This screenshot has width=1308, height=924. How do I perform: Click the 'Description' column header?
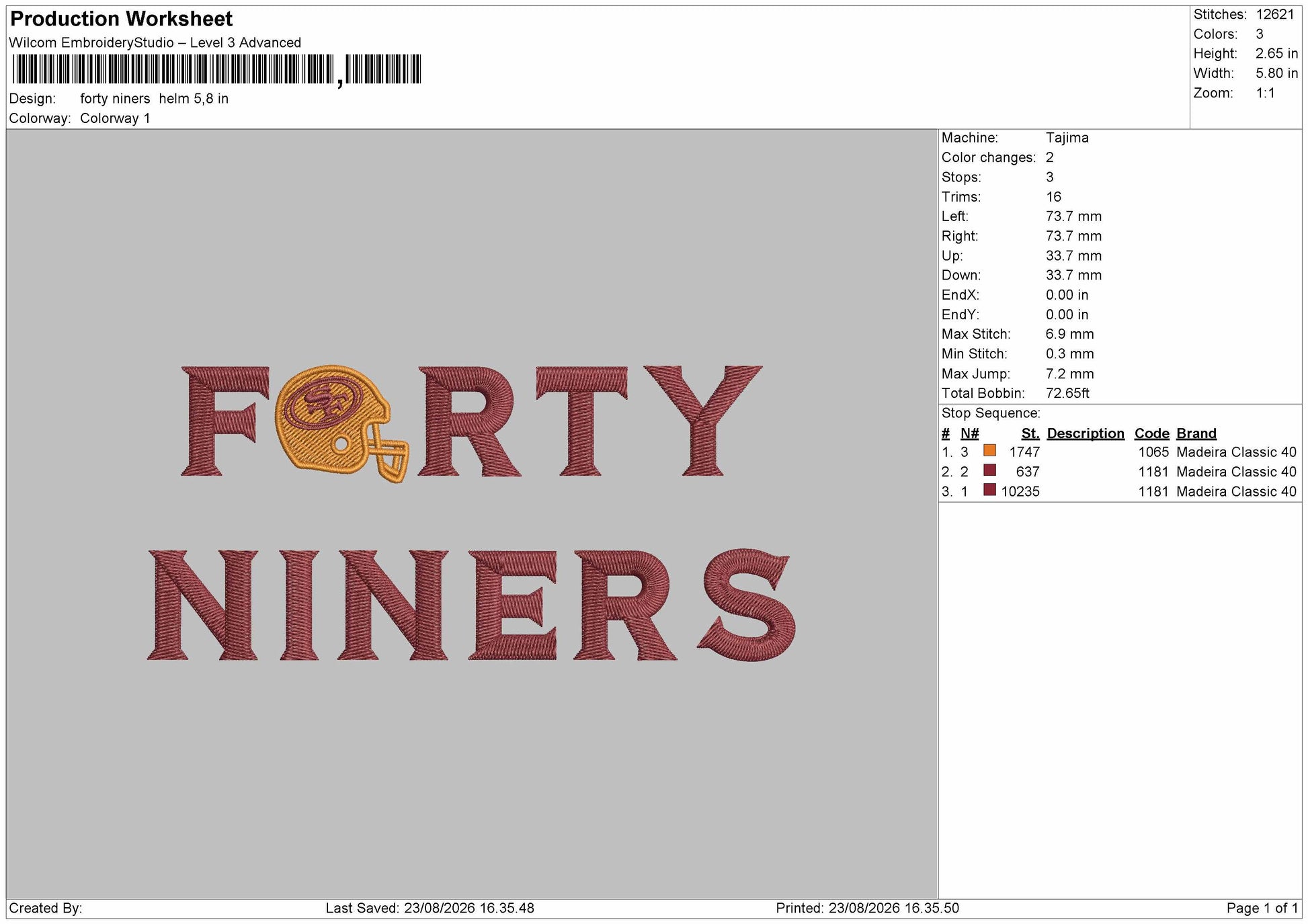[x=1086, y=433]
